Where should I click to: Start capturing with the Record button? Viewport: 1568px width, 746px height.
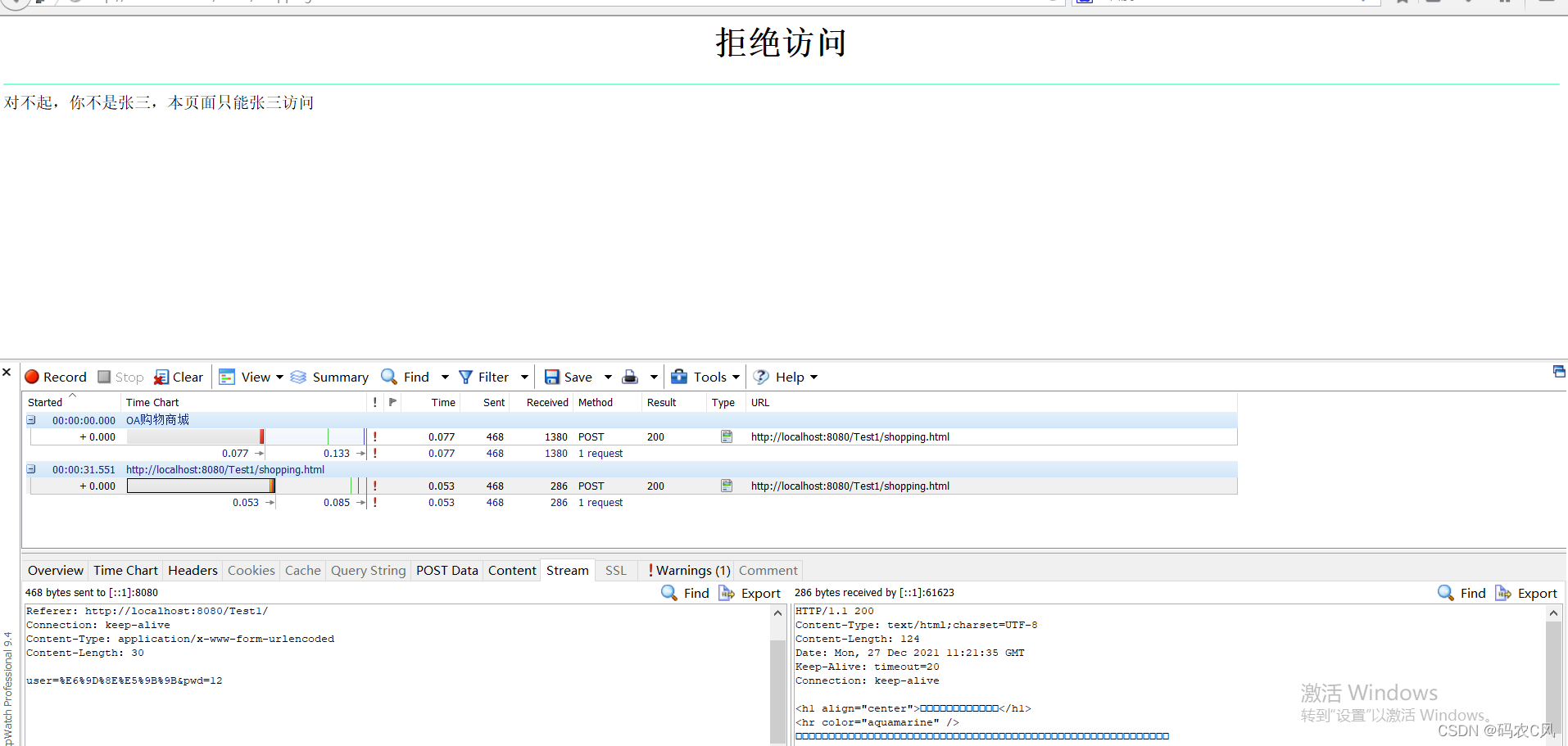tap(56, 377)
